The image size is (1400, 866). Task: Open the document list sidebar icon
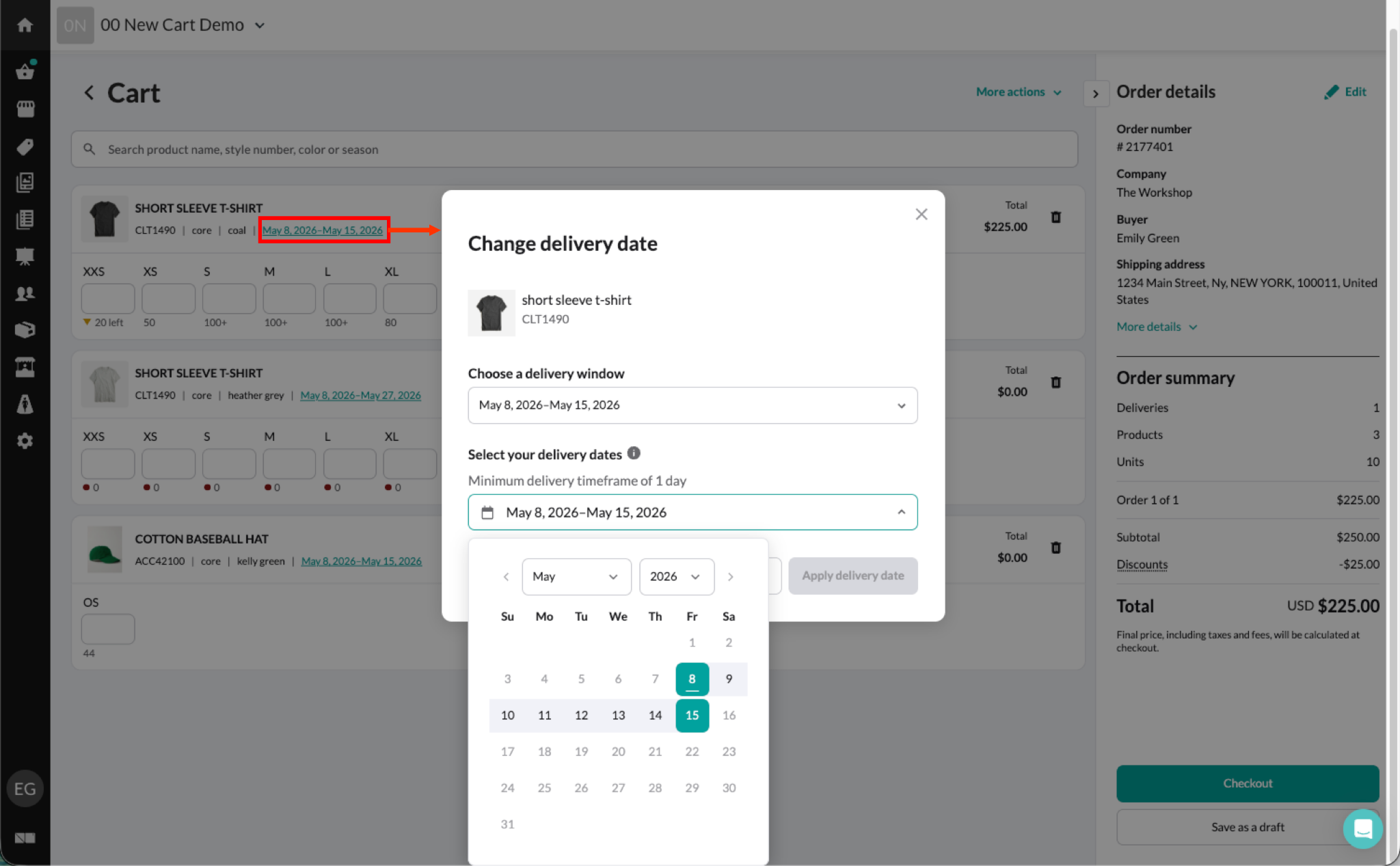pyautogui.click(x=25, y=219)
